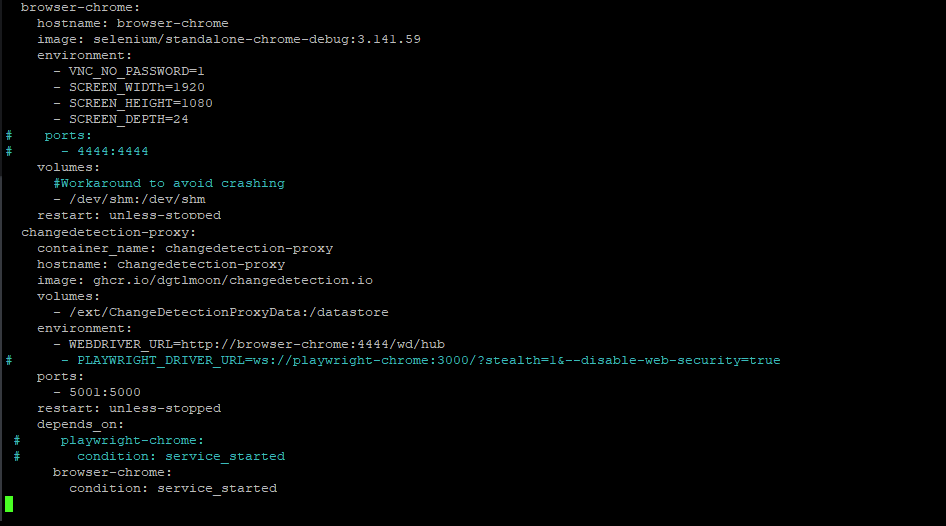Select the SCREEN_WIDTh=1920 line
The width and height of the screenshot is (946, 526).
pos(129,87)
